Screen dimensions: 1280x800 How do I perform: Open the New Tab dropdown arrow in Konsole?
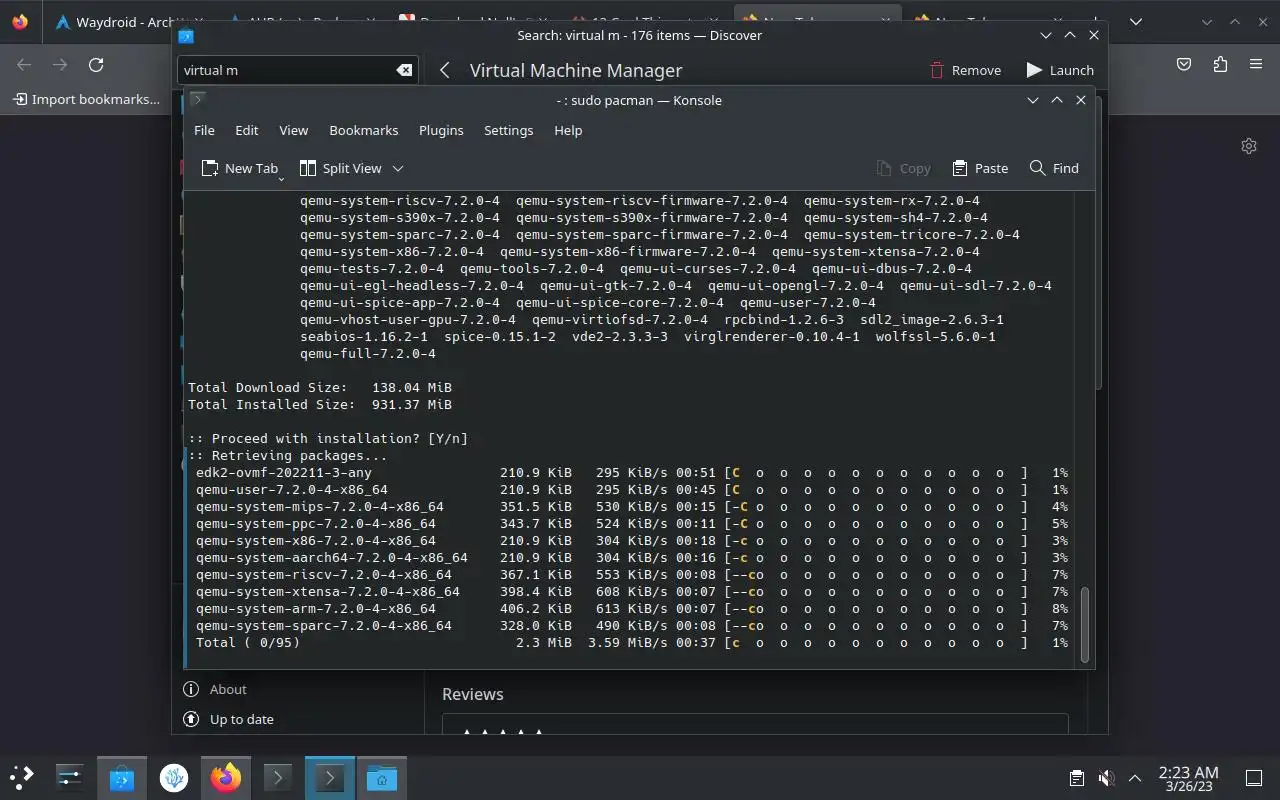pos(281,178)
